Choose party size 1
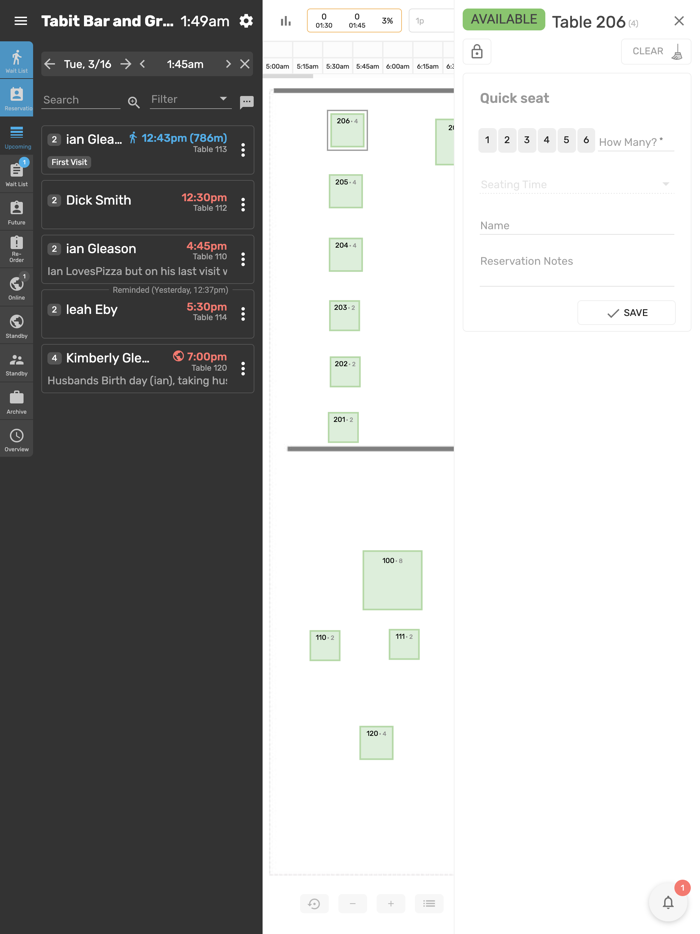 tap(487, 140)
